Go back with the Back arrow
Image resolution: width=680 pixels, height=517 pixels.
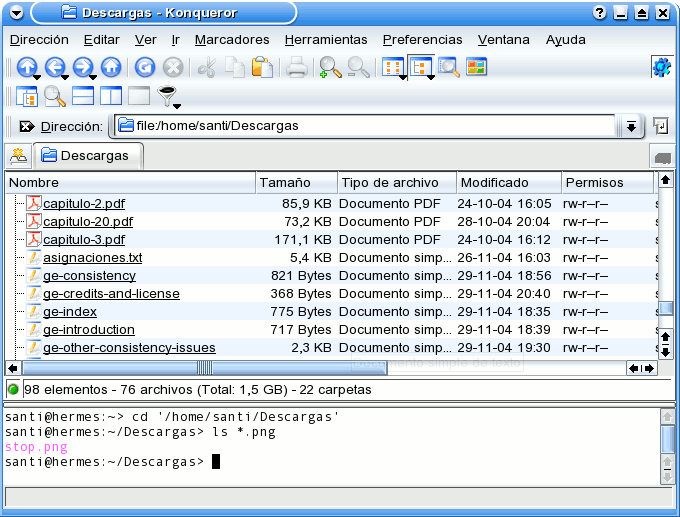coord(54,68)
